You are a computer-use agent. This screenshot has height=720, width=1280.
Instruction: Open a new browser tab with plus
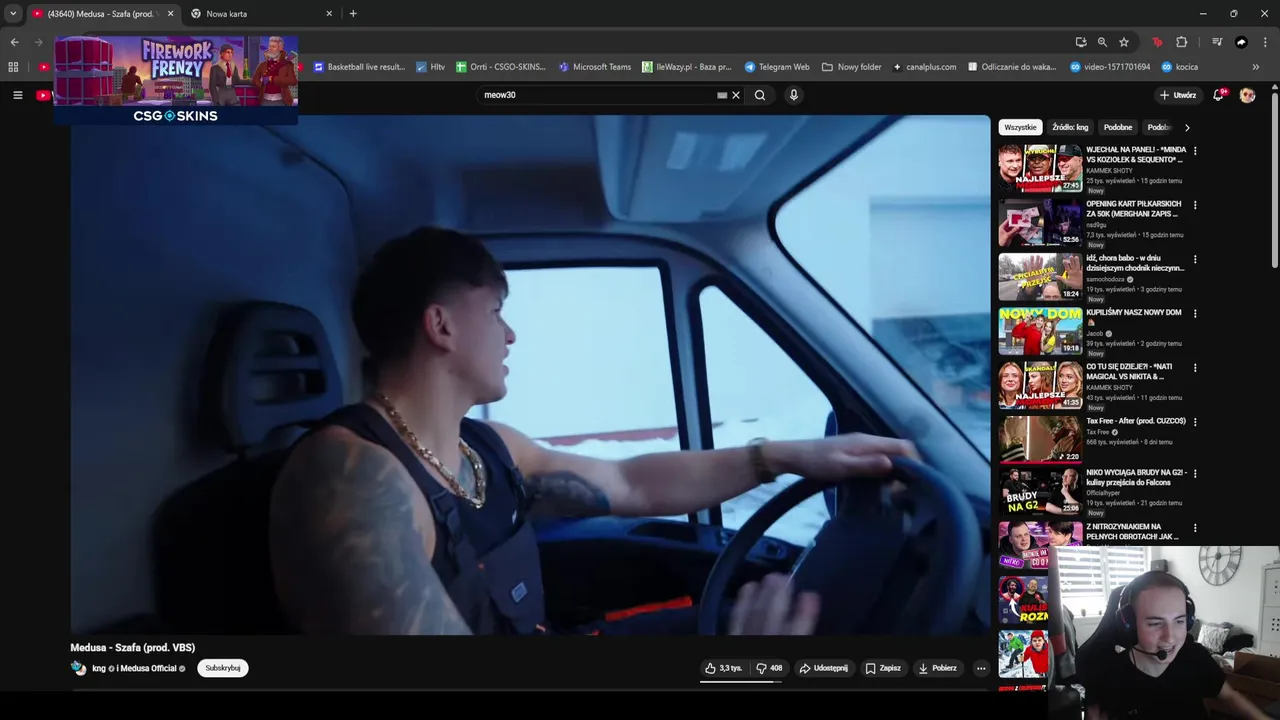tap(353, 14)
